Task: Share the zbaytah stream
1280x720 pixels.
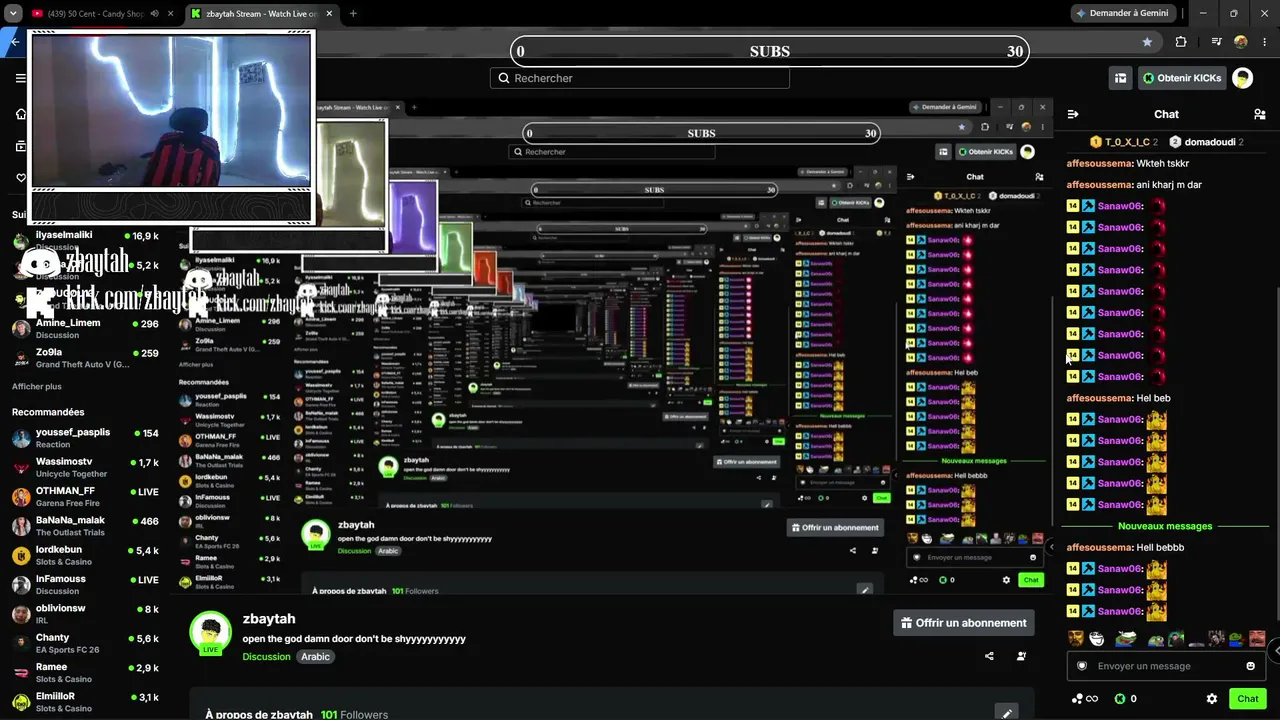Action: pyautogui.click(x=989, y=656)
